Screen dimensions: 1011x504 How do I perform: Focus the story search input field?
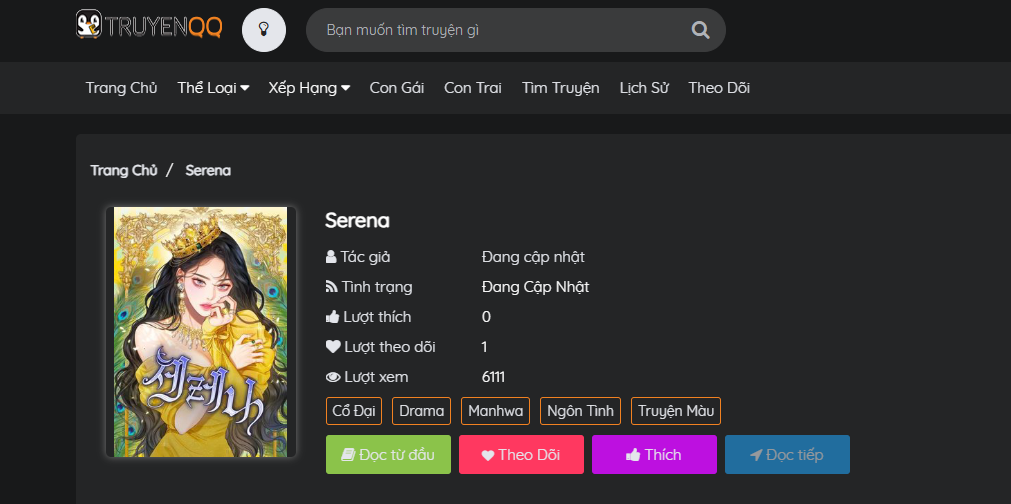pyautogui.click(x=500, y=30)
